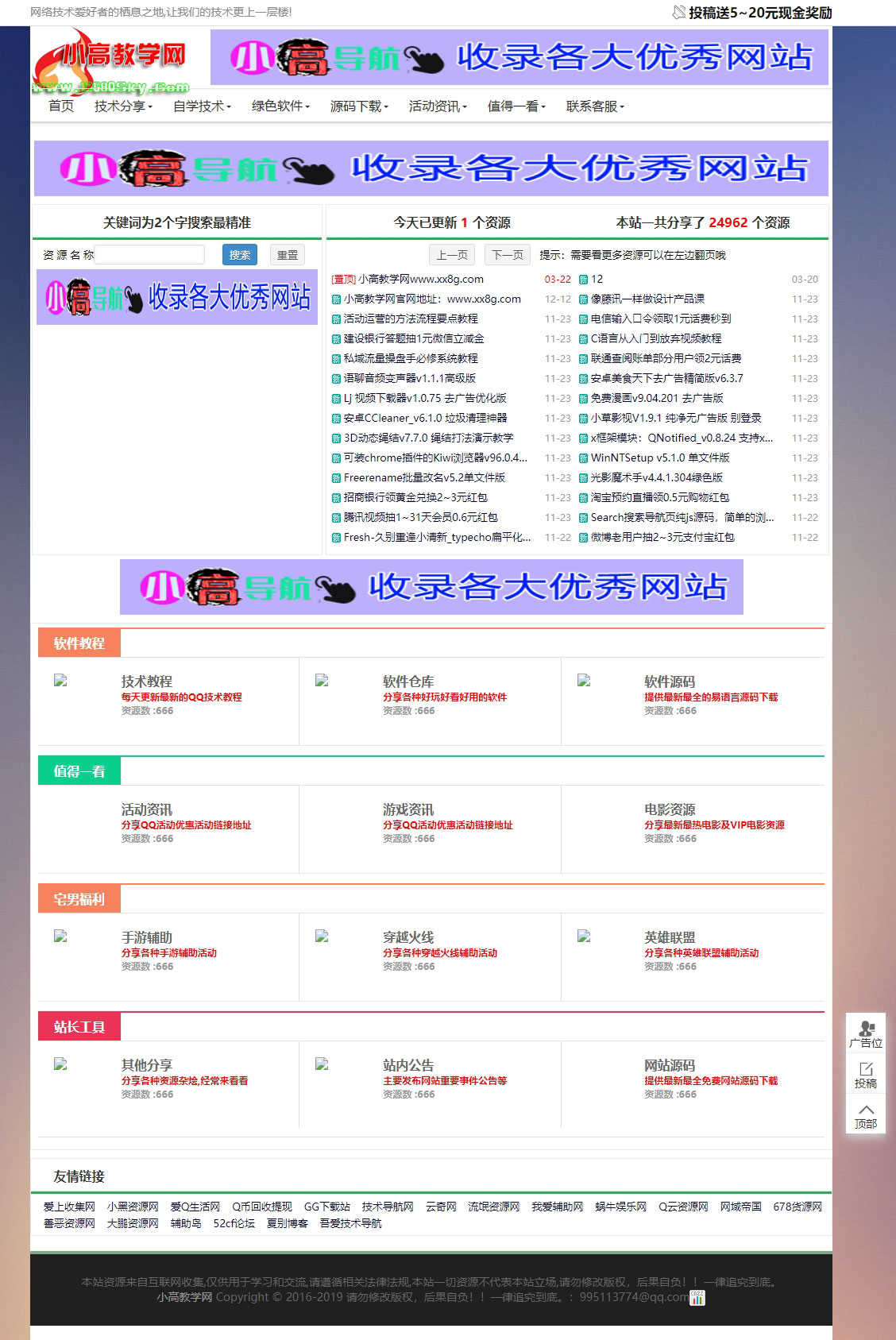Image resolution: width=896 pixels, height=1340 pixels.
Task: Expand the 联系客服 nav dropdown
Action: point(595,106)
